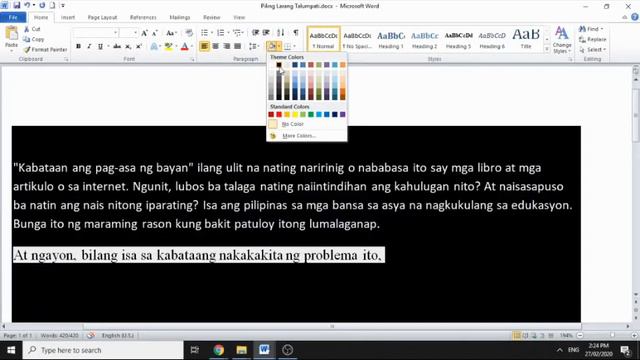Switch to the References tab
Viewport: 640px width, 360px height.
point(143,17)
